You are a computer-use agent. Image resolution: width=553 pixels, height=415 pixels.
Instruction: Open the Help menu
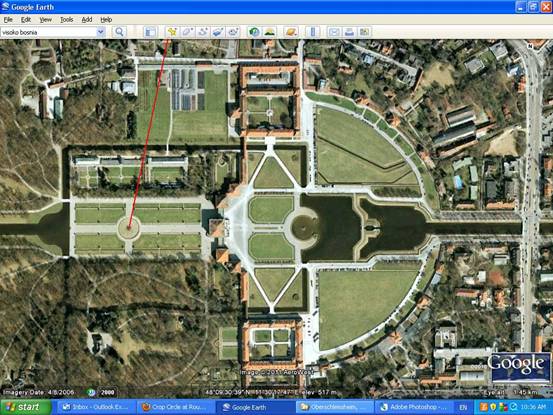coord(106,20)
